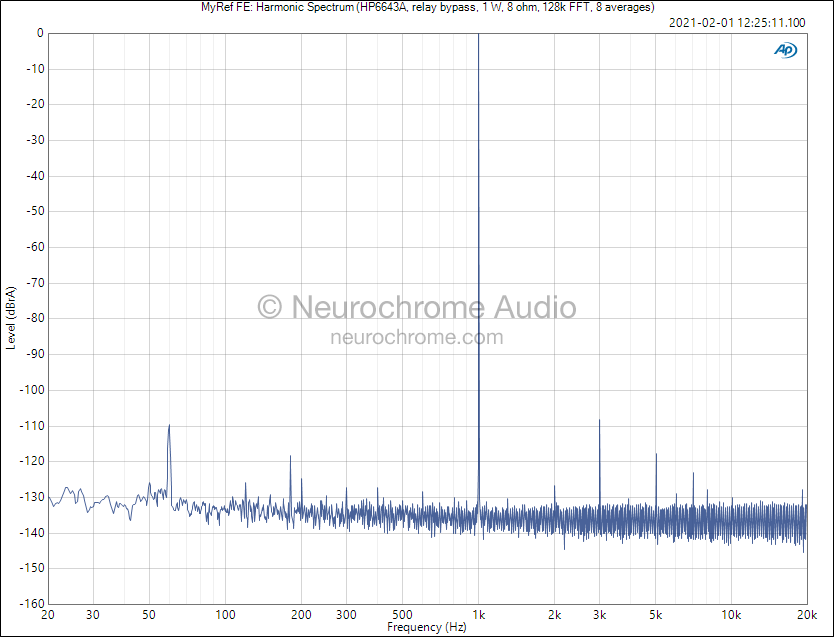Click the '100' frequency tick label
This screenshot has height=637, width=834.
[x=225, y=615]
